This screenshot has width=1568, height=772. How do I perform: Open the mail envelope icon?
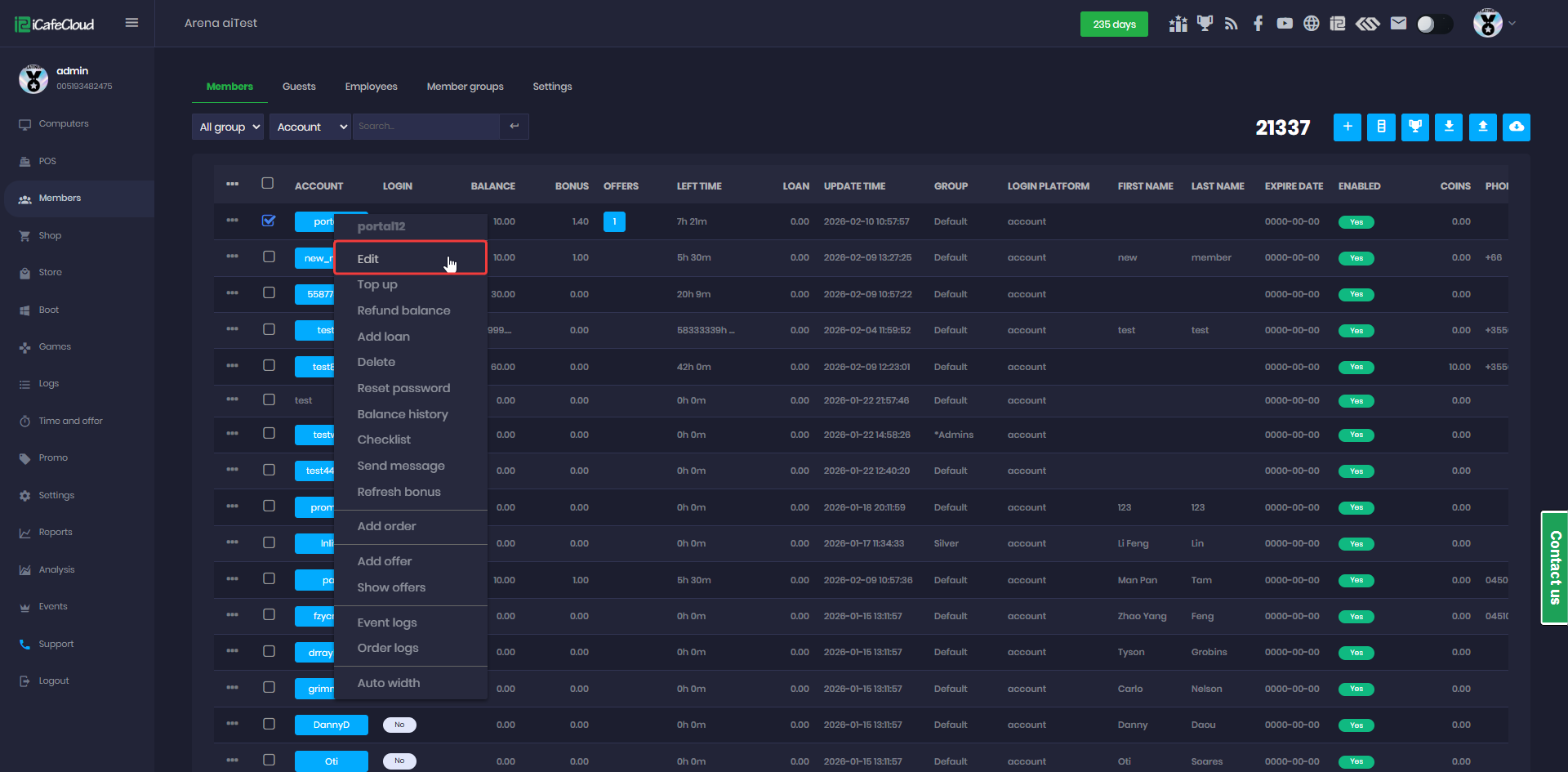click(x=1398, y=24)
